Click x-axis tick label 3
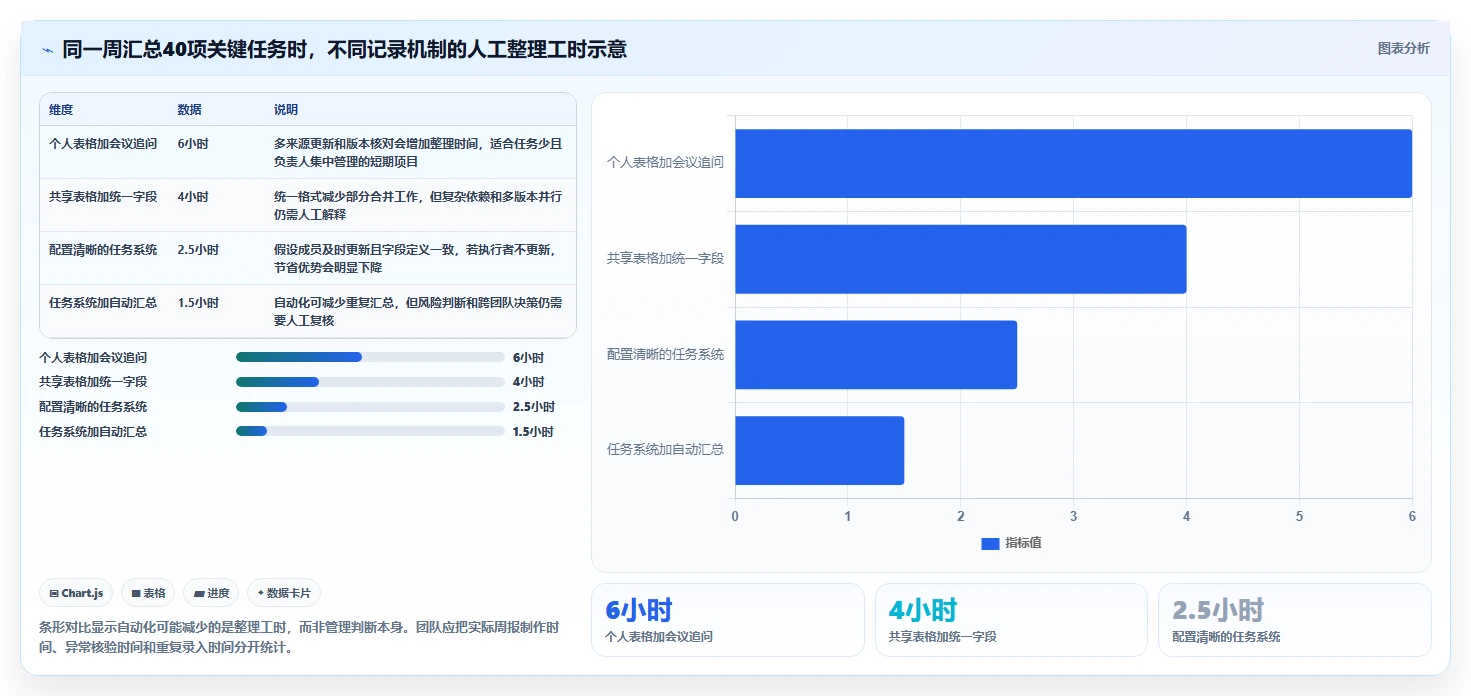 1073,516
